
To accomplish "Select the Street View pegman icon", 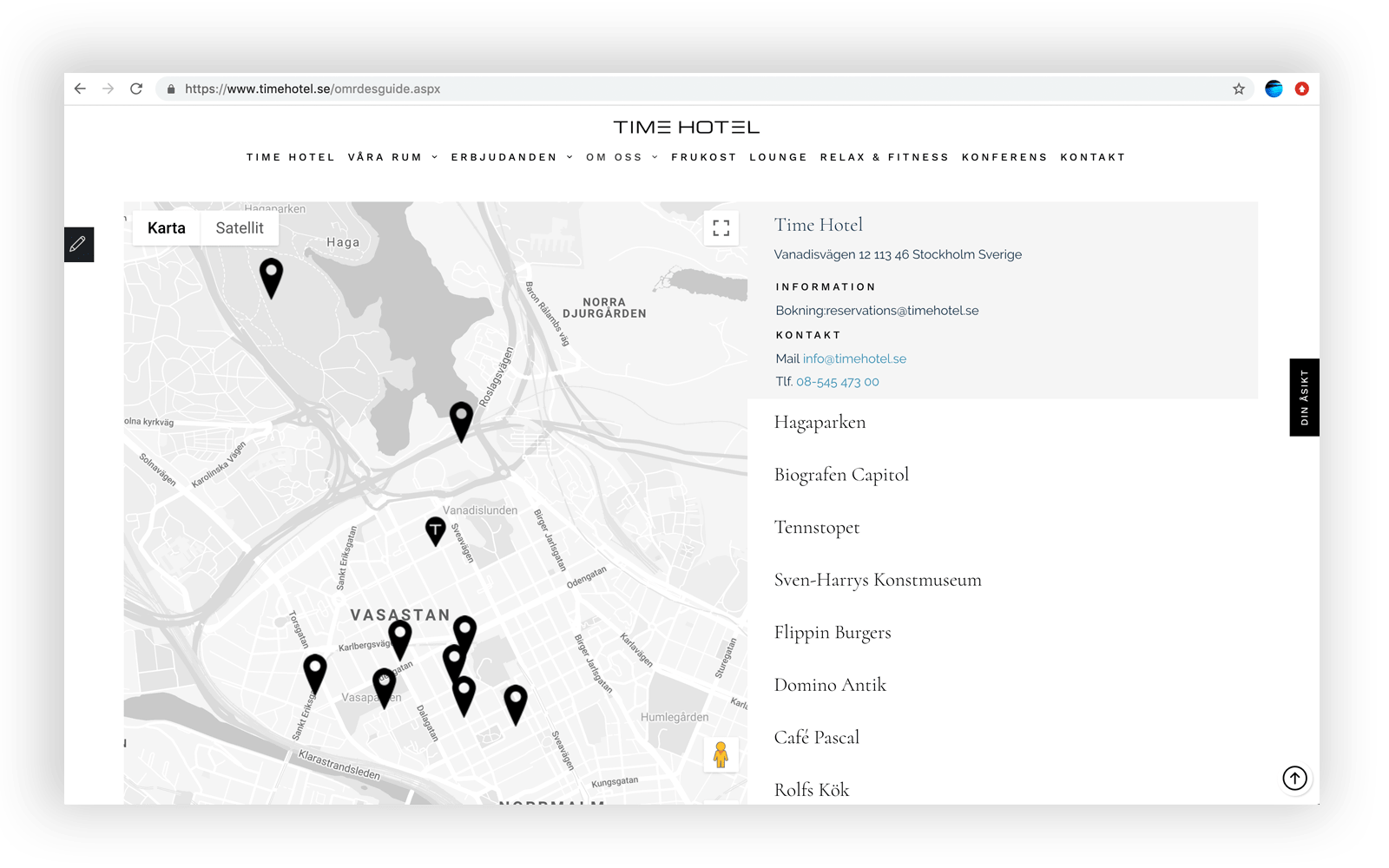I will tap(721, 755).
